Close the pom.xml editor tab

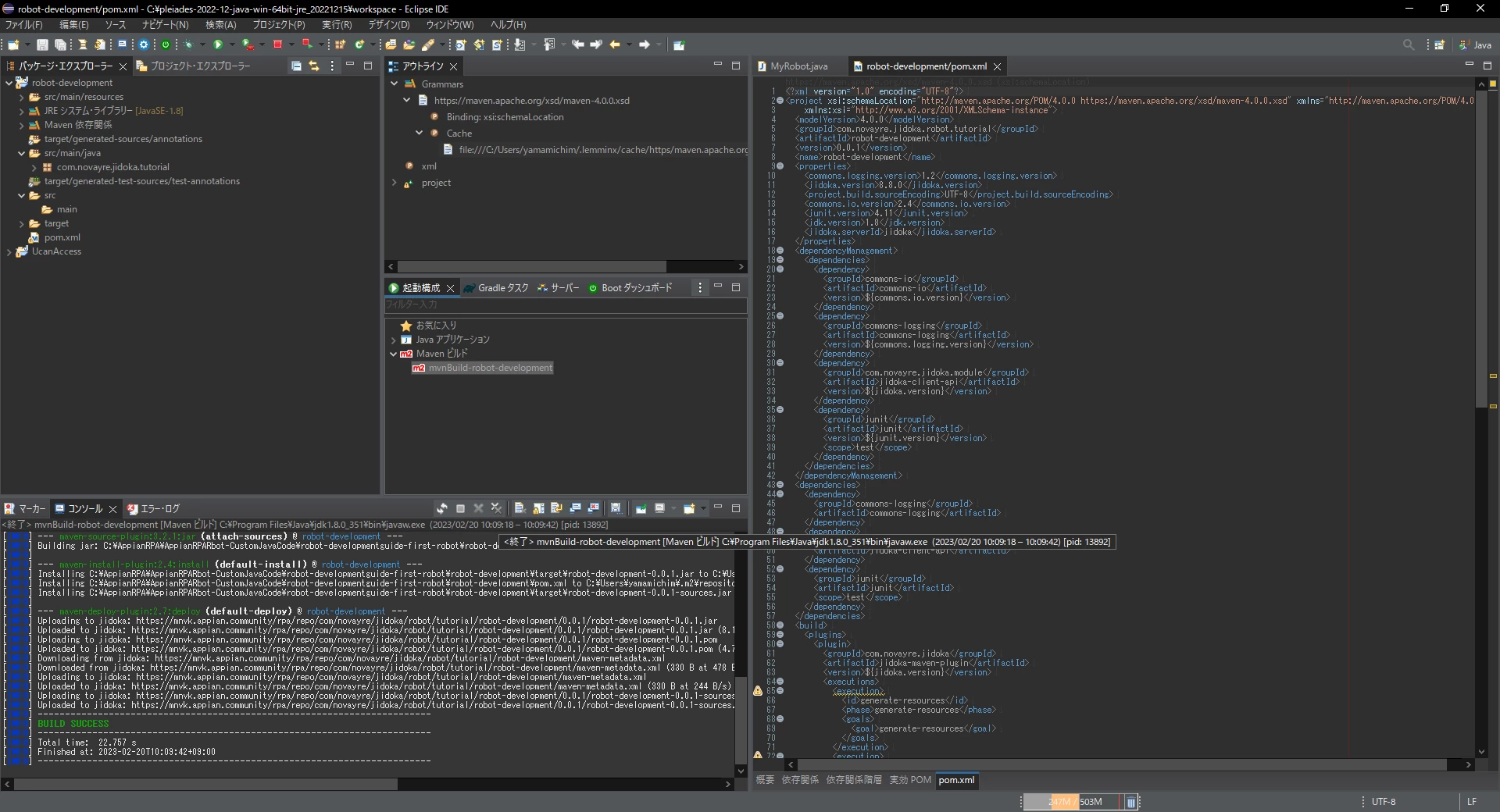998,66
